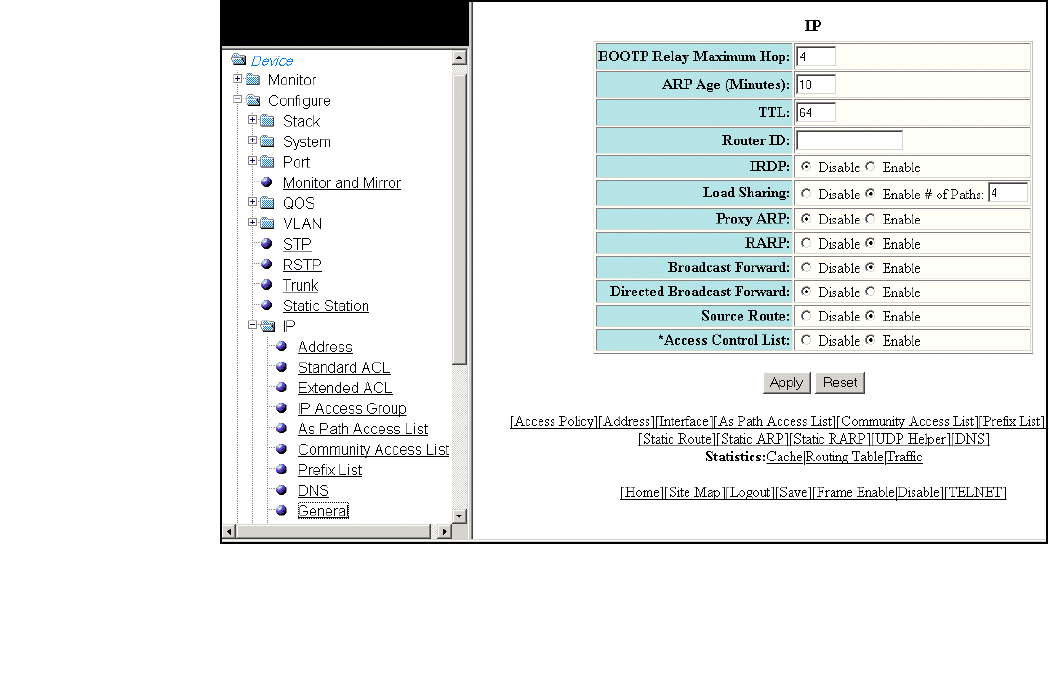Click the QOS folder icon

click(268, 203)
